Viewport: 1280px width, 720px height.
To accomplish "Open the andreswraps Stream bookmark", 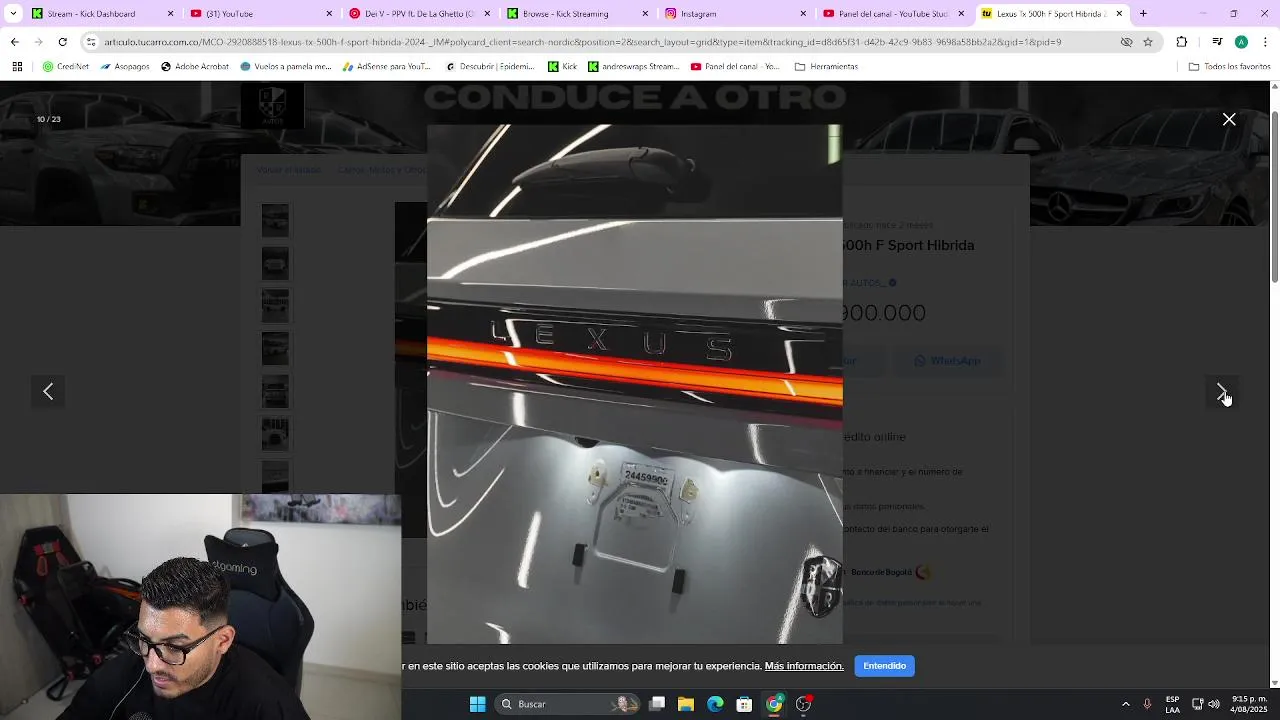I will (634, 66).
